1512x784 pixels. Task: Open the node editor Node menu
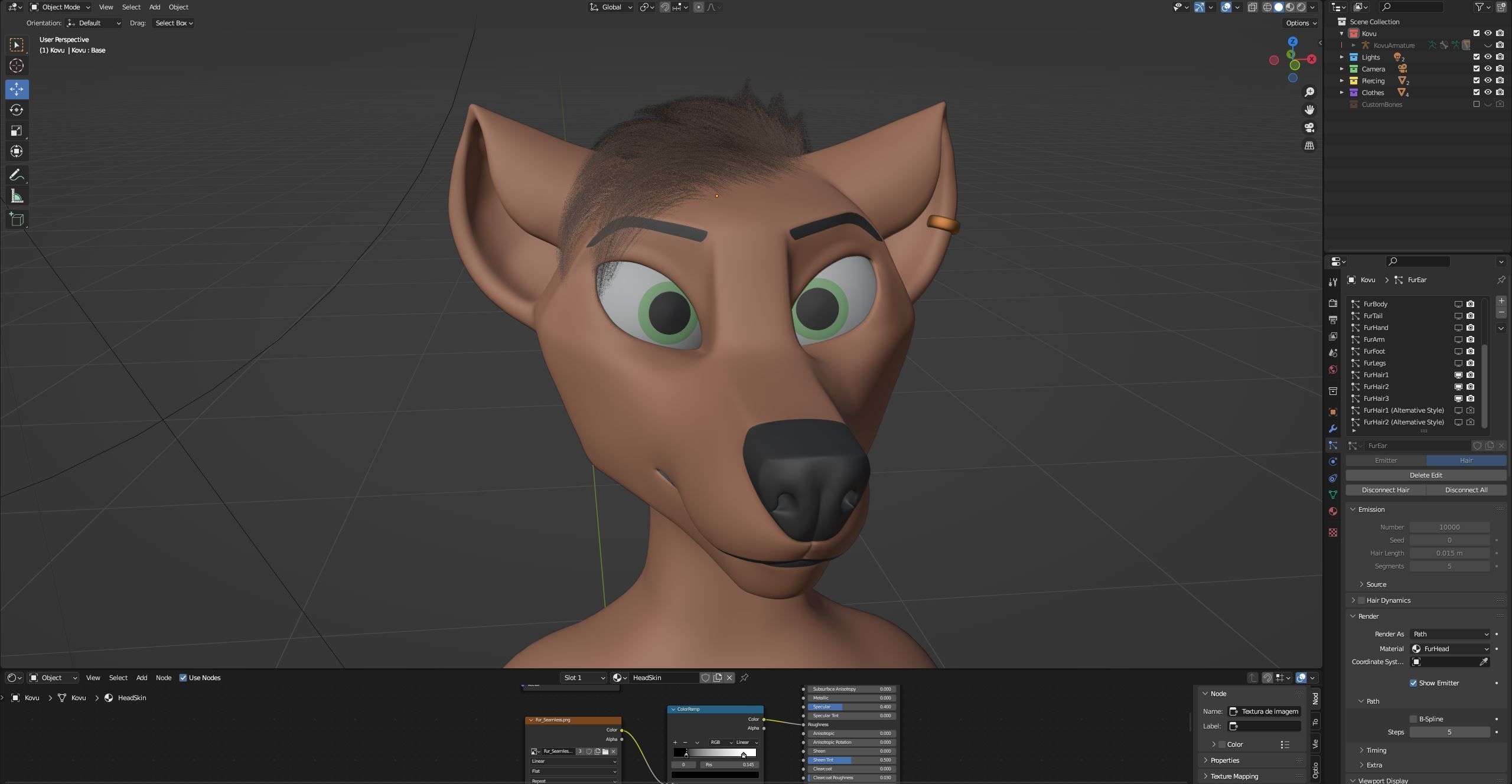[x=164, y=678]
